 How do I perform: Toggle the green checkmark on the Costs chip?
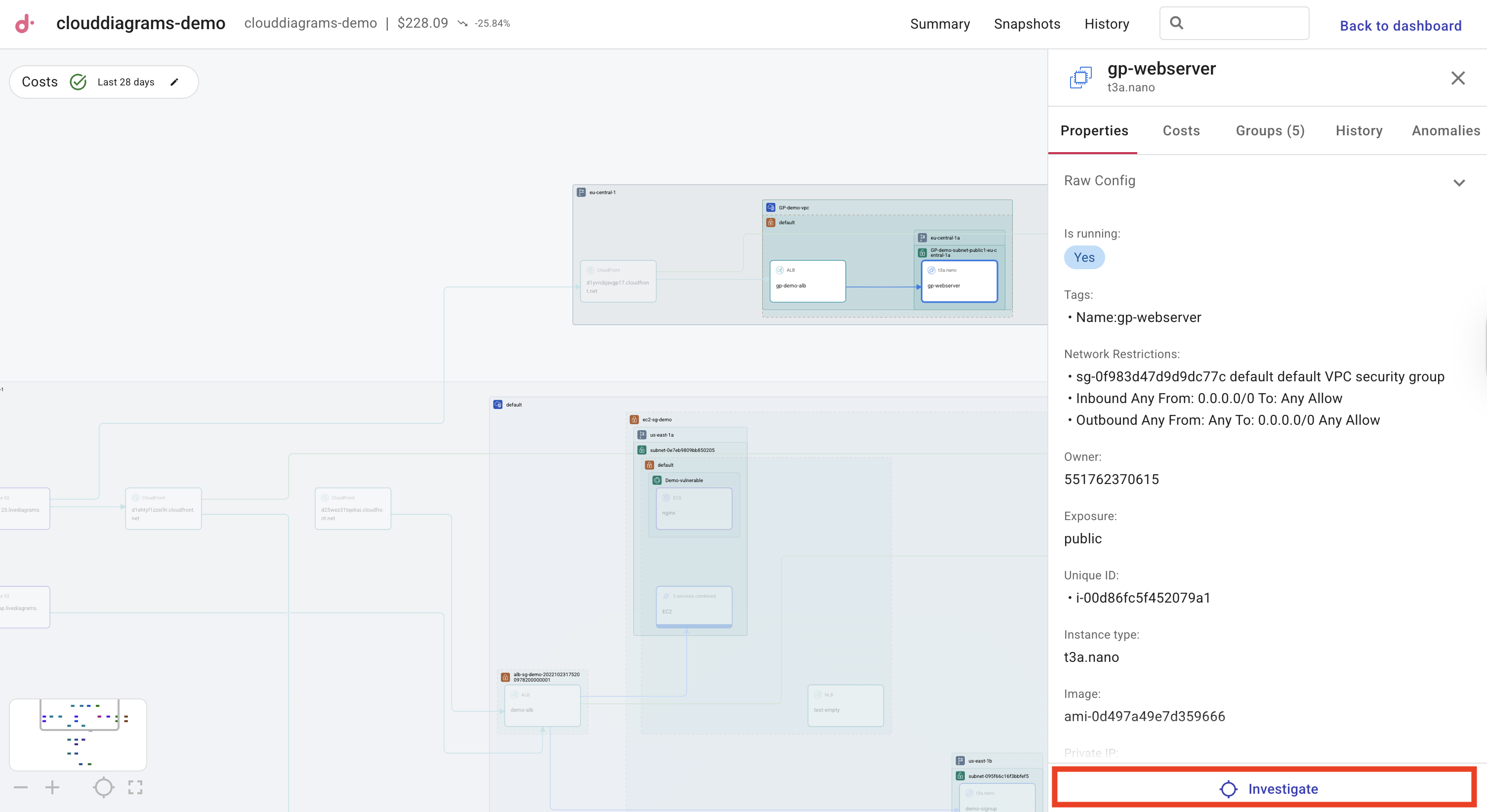point(79,81)
